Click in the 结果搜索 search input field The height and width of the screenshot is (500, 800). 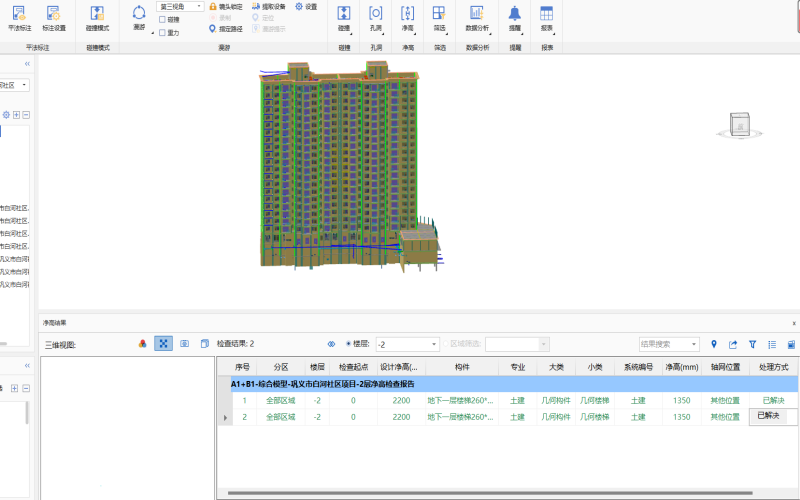(664, 344)
